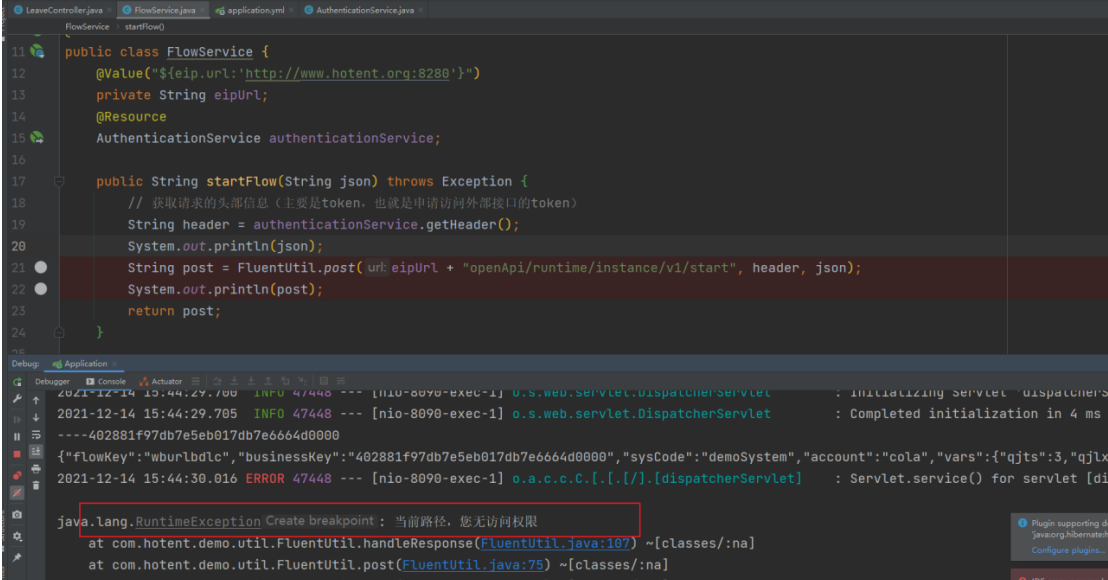Toggle Mute Breakpoints in debug sidebar
This screenshot has height=580, width=1108.
click(x=17, y=492)
